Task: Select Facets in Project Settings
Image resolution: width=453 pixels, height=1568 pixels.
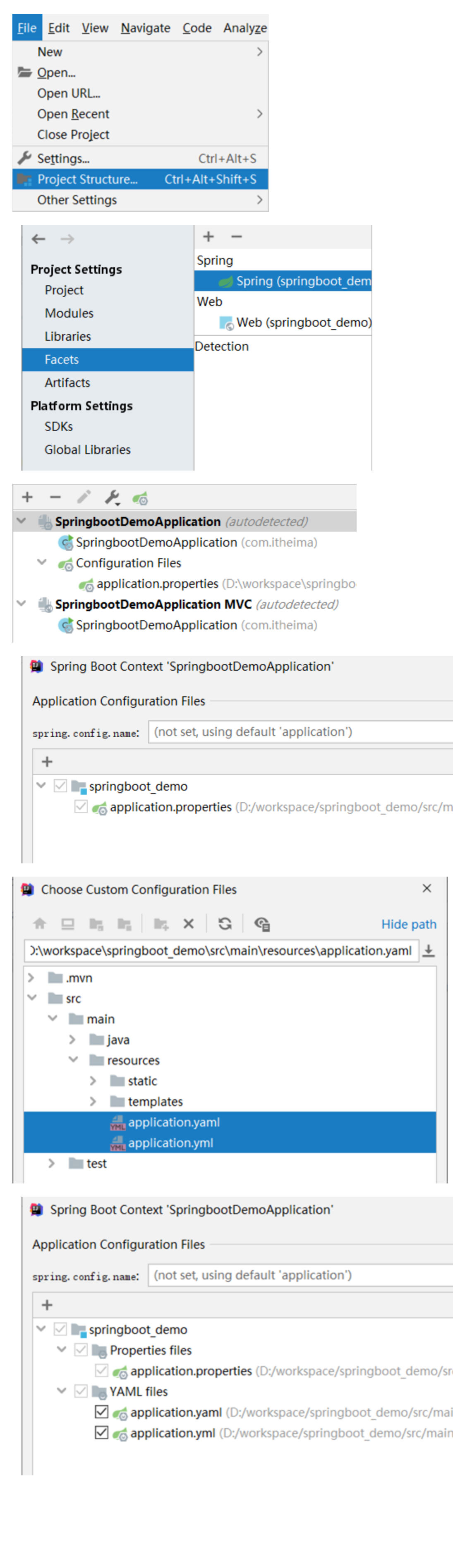Action: pos(108,360)
